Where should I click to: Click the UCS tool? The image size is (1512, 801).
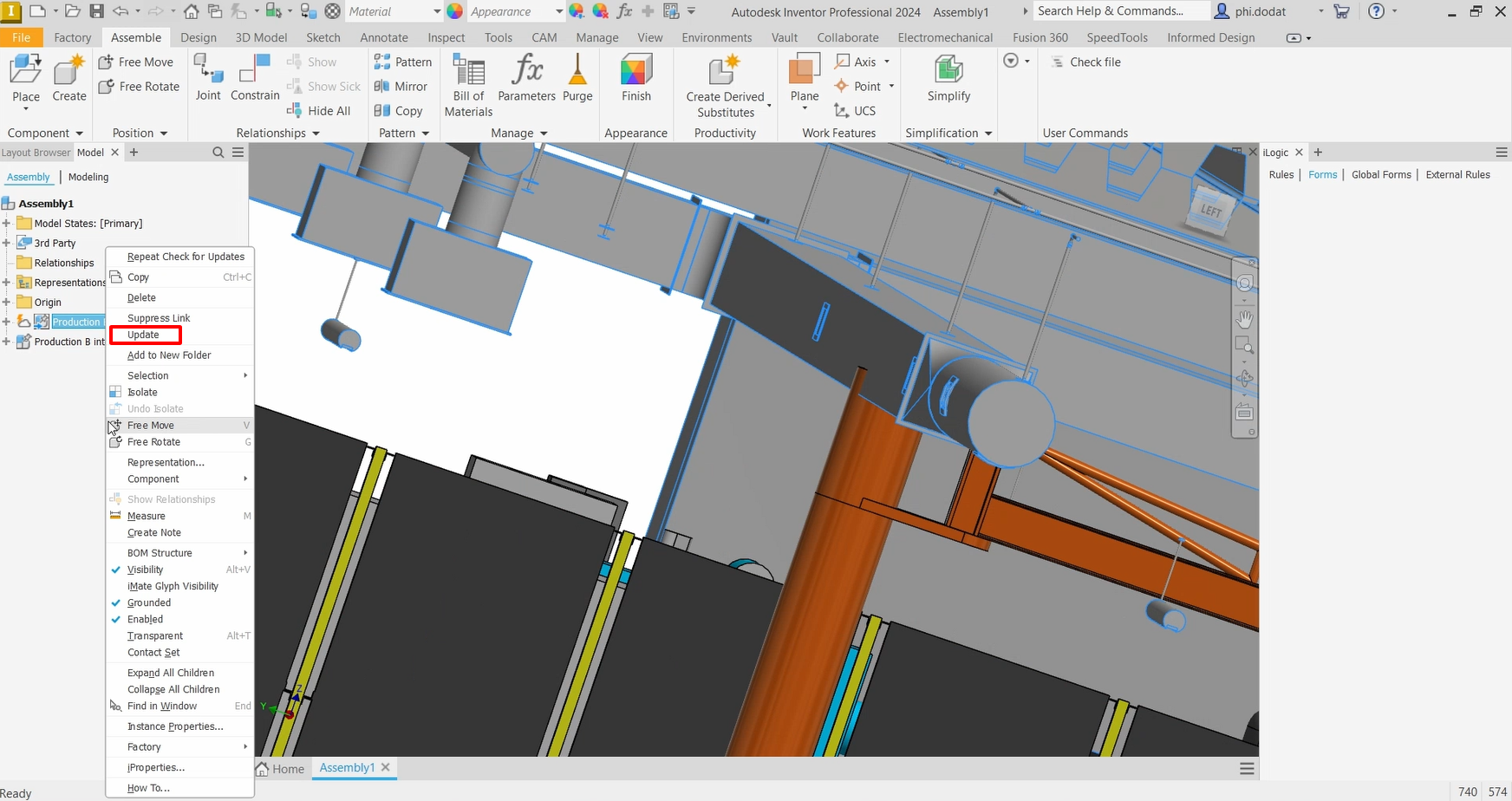[x=855, y=111]
